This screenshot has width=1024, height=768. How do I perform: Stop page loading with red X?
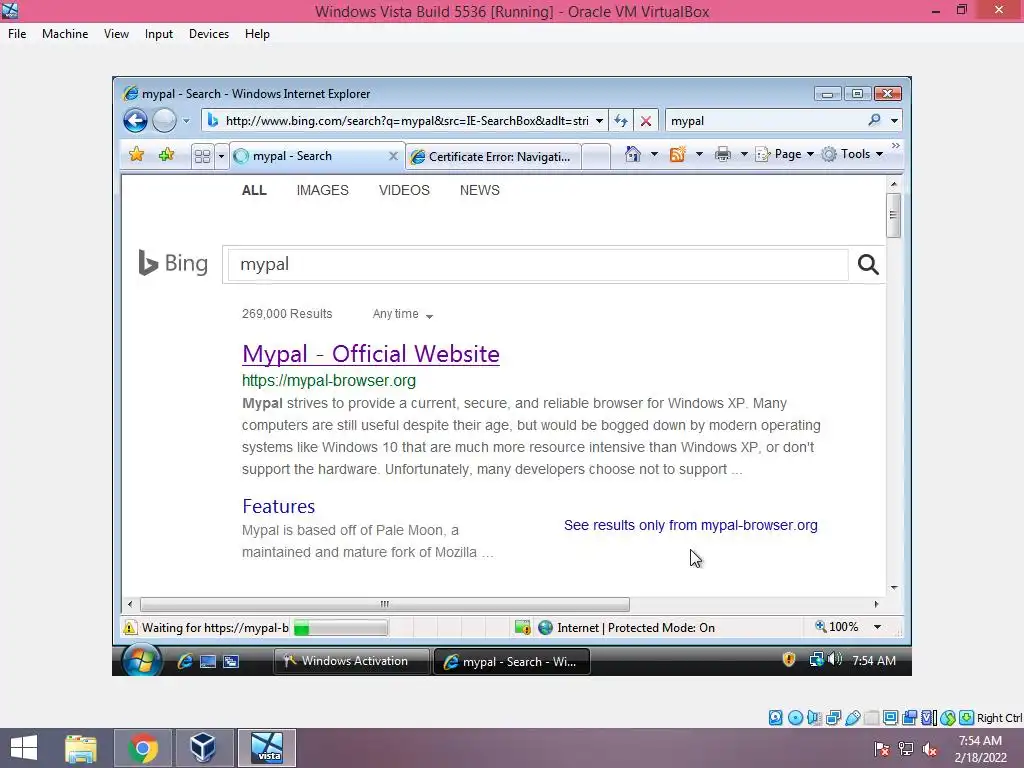[x=646, y=121]
